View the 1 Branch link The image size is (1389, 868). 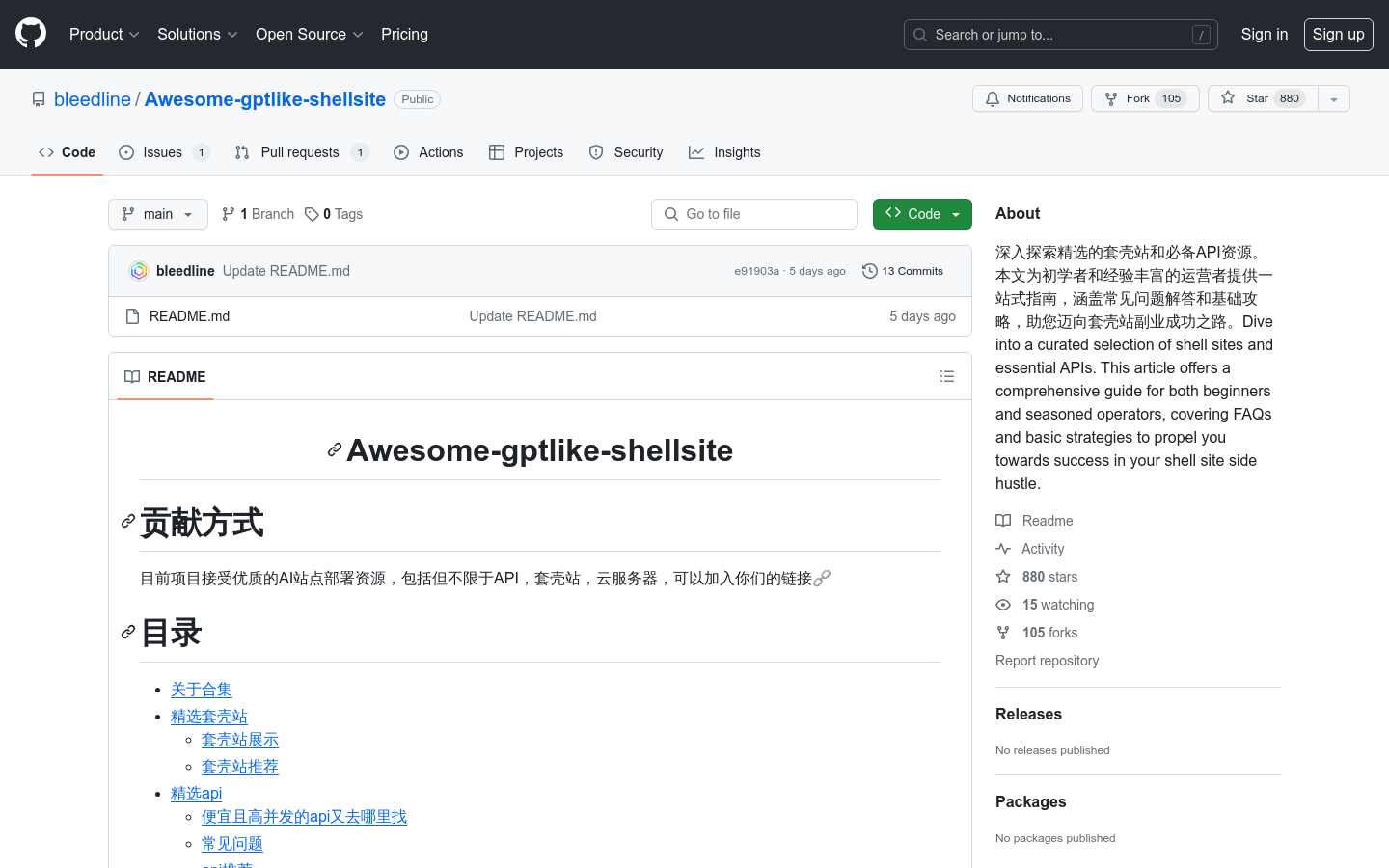(x=258, y=214)
